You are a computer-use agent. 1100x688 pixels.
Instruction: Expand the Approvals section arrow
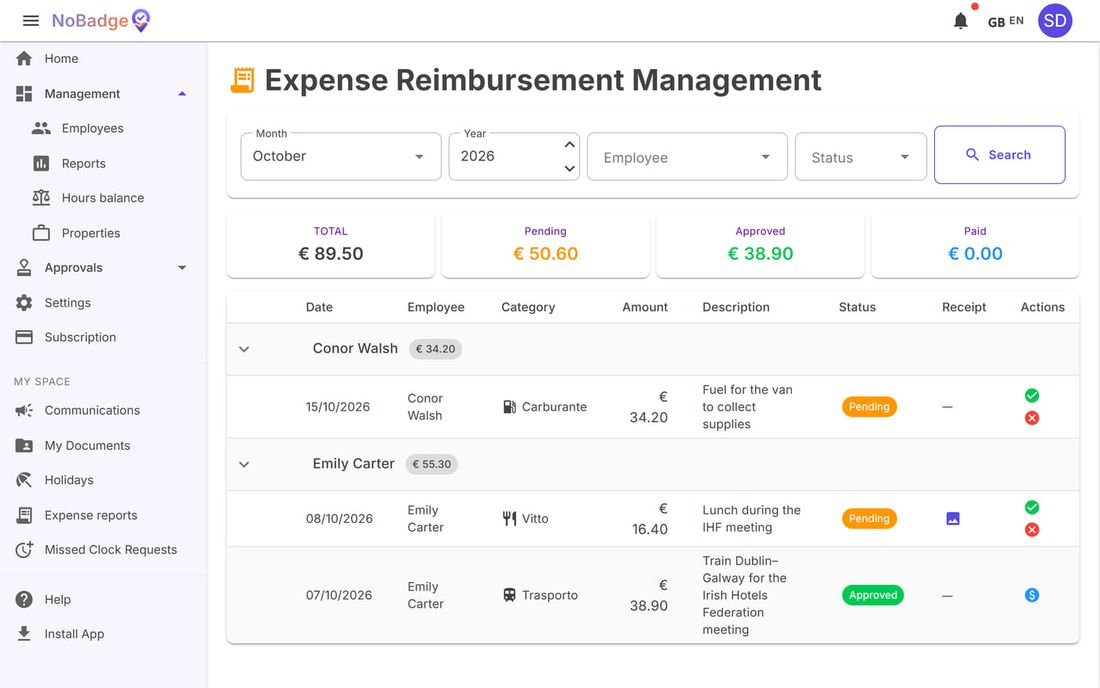182,268
